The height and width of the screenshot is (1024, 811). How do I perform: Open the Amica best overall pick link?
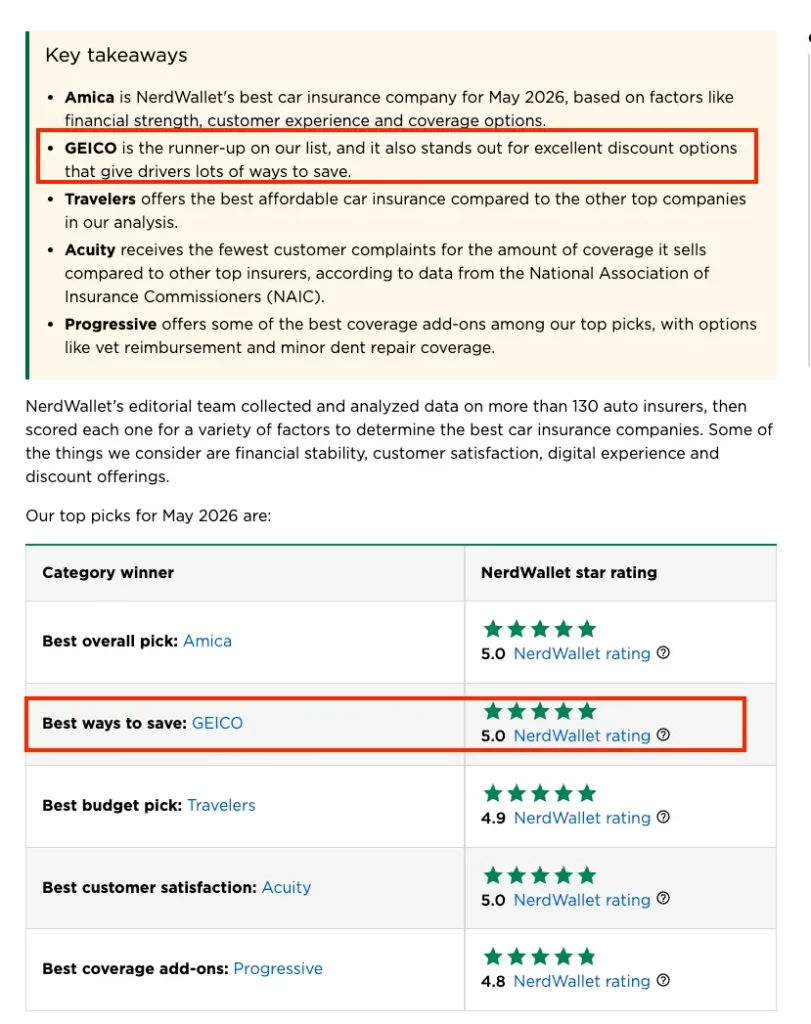pyautogui.click(x=207, y=641)
